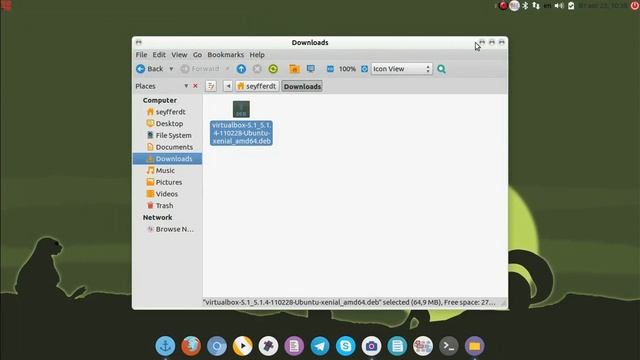Launch Telegram from the dock
640x360 pixels.
[320, 346]
